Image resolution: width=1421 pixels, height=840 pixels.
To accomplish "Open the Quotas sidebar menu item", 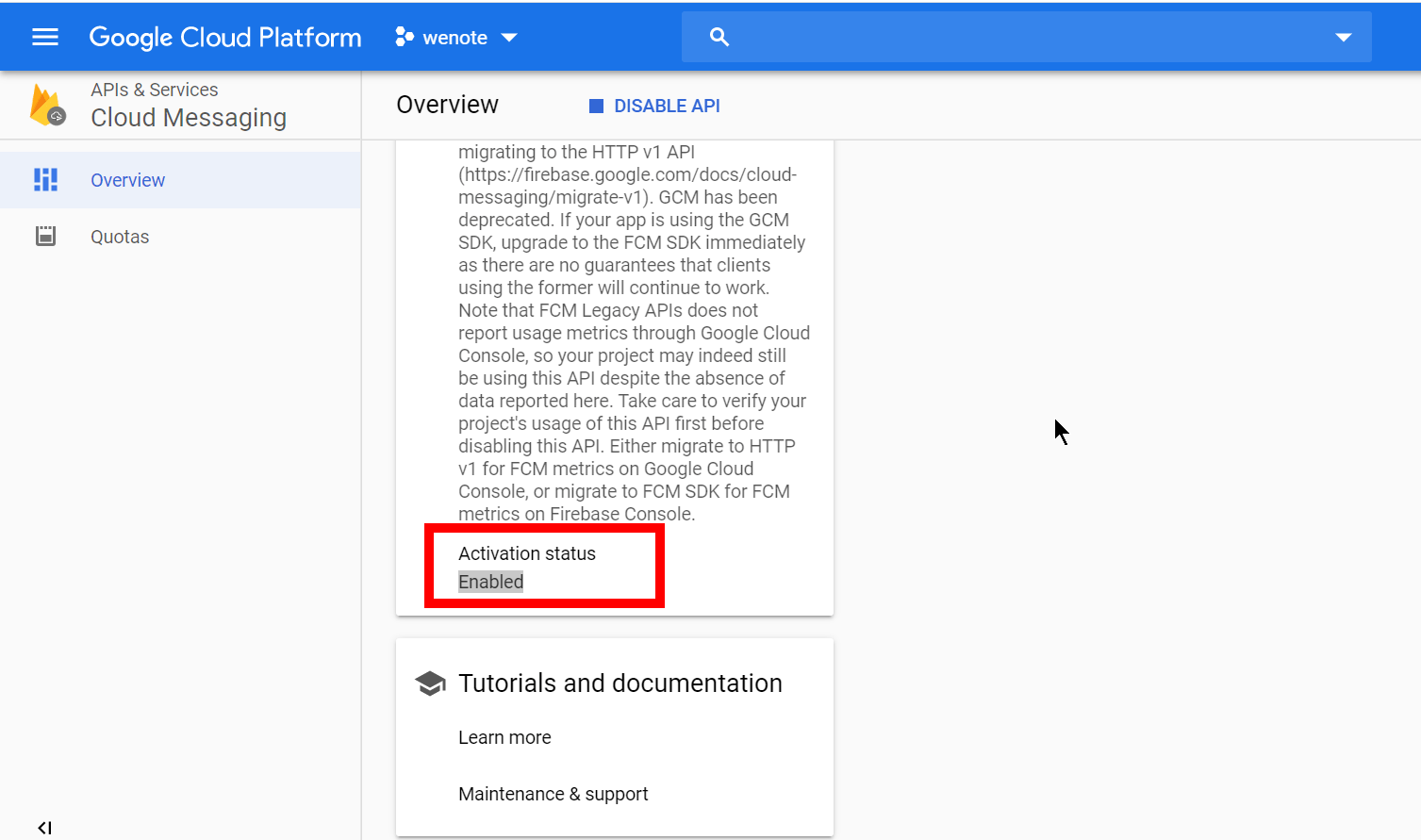I will (120, 237).
